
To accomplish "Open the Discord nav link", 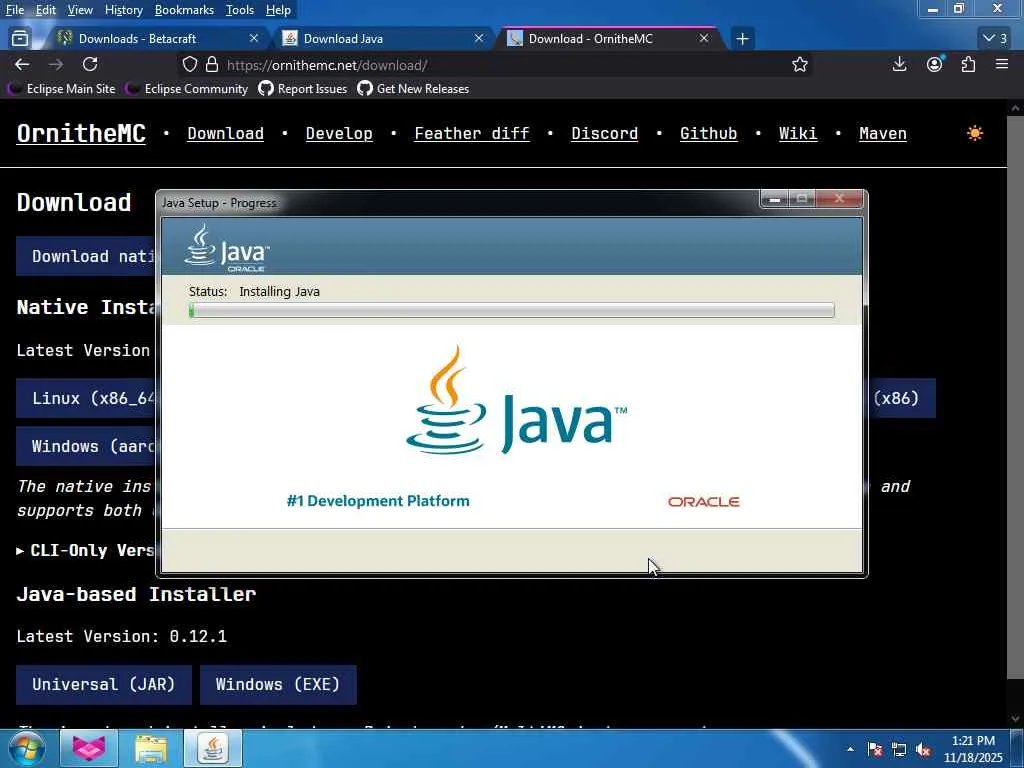I will pyautogui.click(x=604, y=133).
